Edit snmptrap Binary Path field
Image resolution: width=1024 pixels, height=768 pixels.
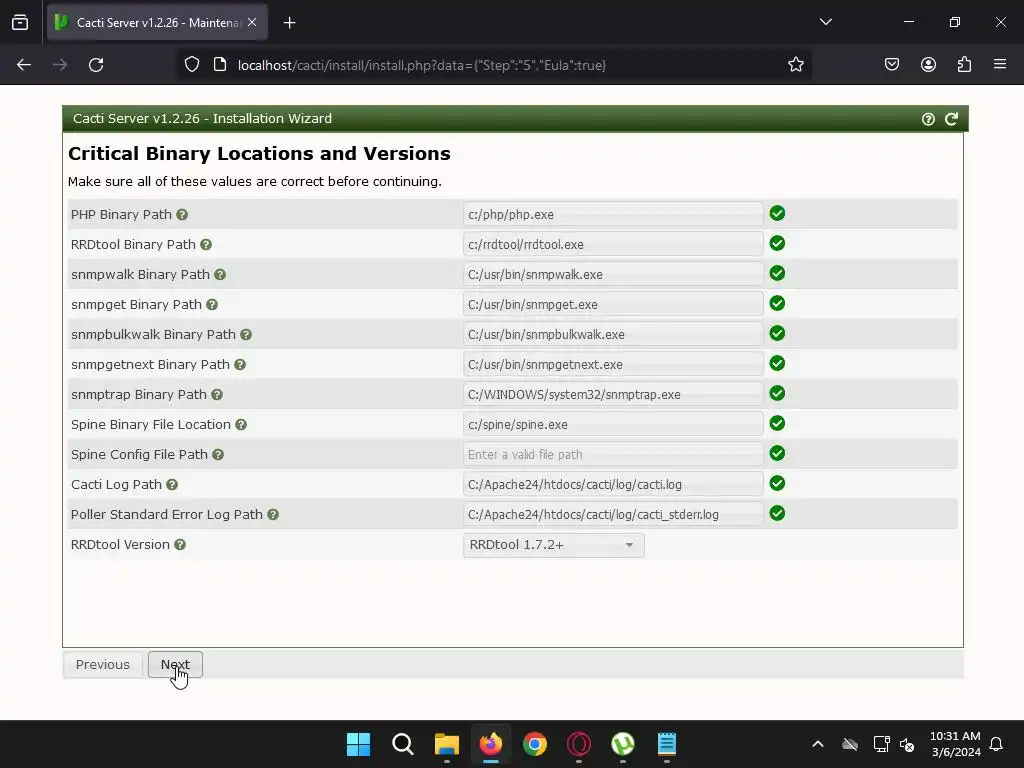(x=613, y=395)
